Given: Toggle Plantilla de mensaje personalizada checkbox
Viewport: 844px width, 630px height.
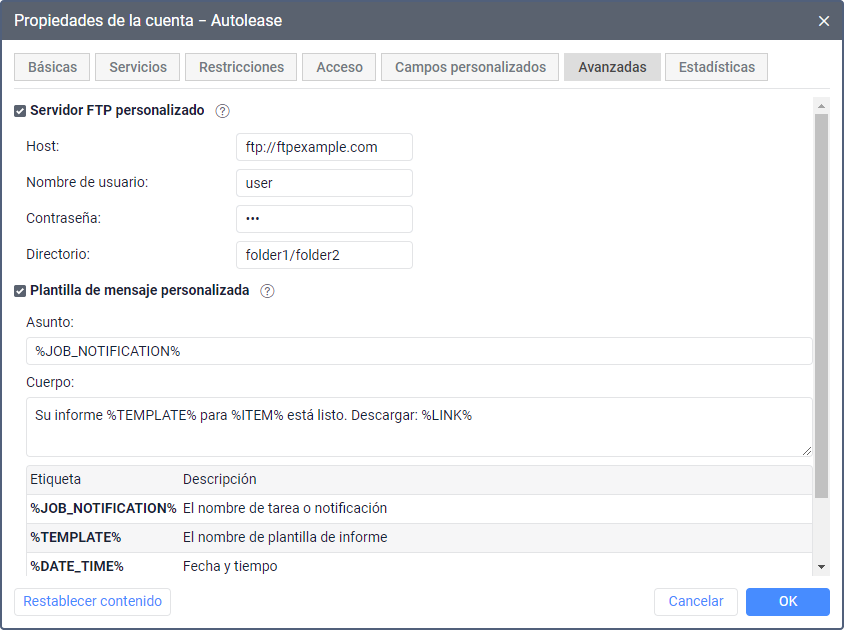Looking at the screenshot, I should click(20, 291).
